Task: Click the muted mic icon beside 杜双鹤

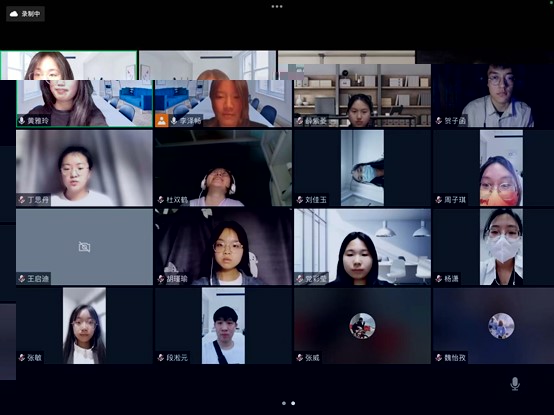Action: pyautogui.click(x=161, y=200)
